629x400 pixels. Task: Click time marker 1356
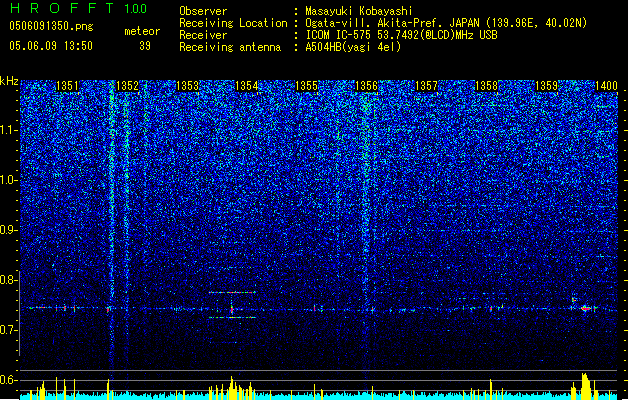(x=366, y=86)
